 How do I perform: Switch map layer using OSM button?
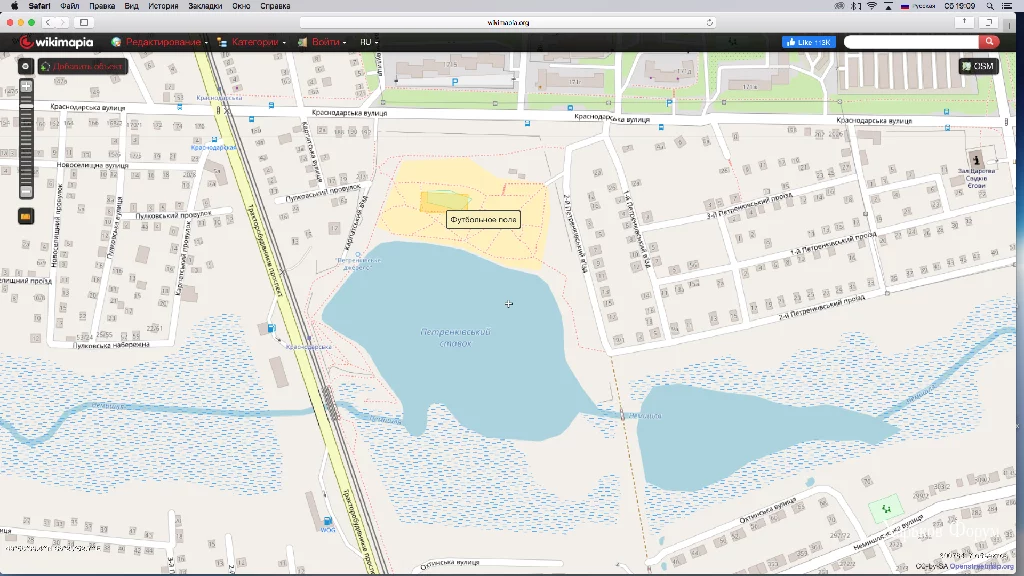[x=978, y=66]
